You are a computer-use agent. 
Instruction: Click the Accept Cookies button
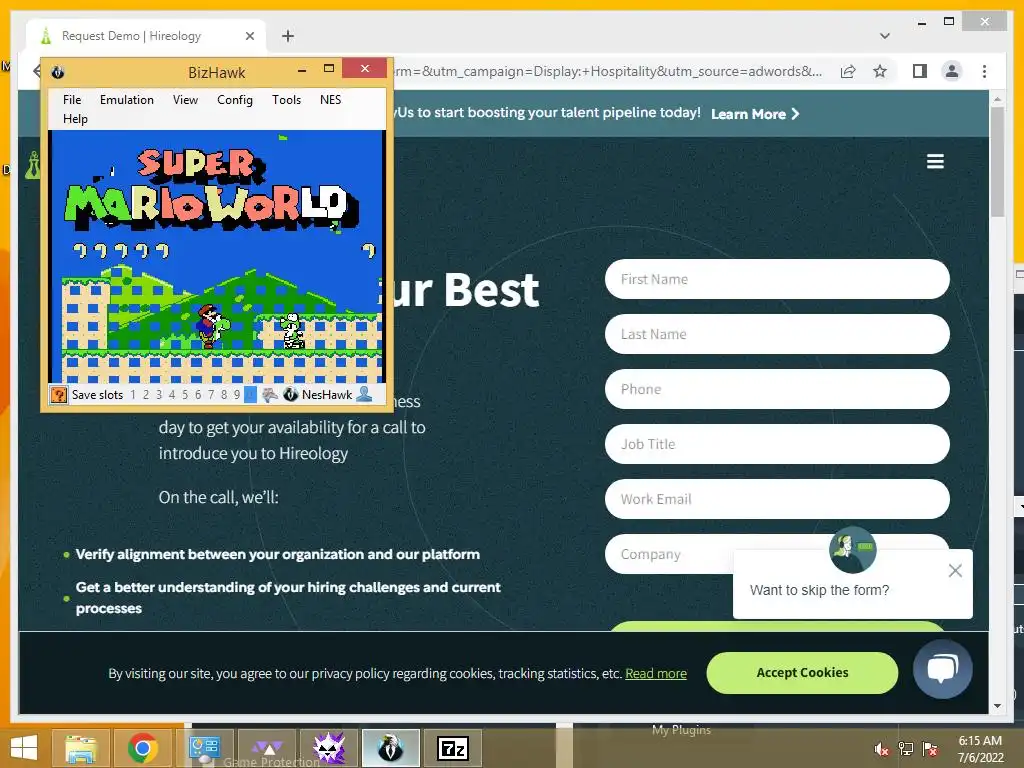tap(802, 673)
